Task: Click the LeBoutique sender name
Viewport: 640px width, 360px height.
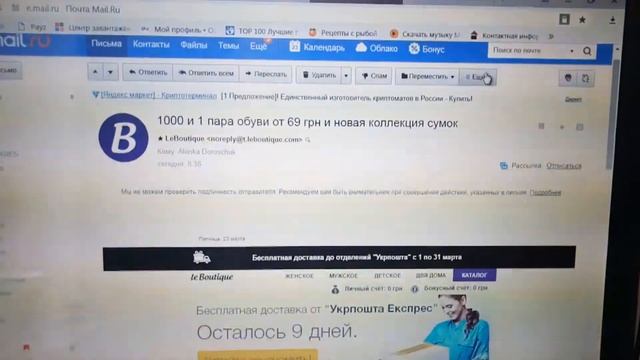Action: (184, 139)
